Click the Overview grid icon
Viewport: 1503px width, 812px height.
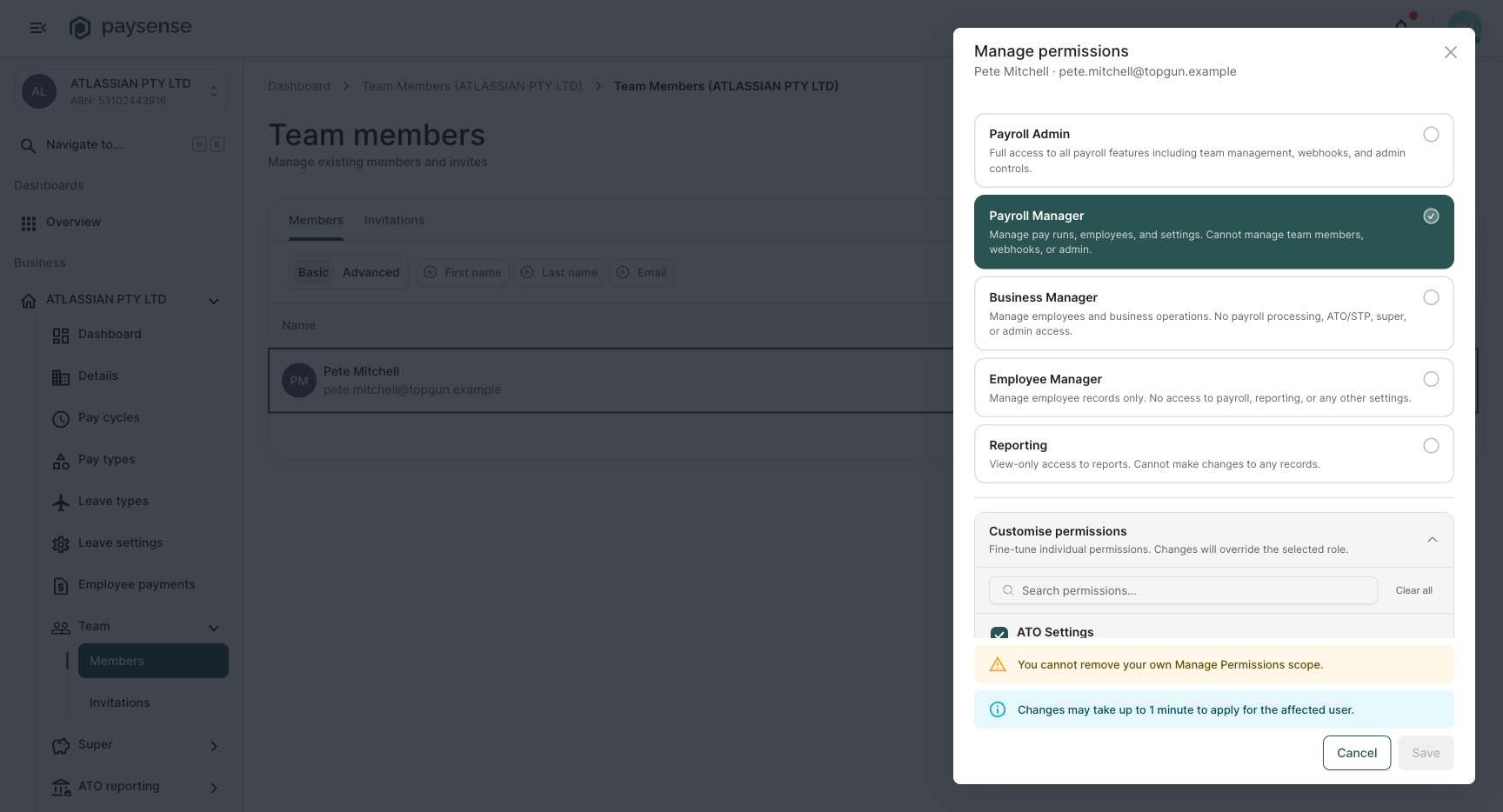pyautogui.click(x=29, y=223)
